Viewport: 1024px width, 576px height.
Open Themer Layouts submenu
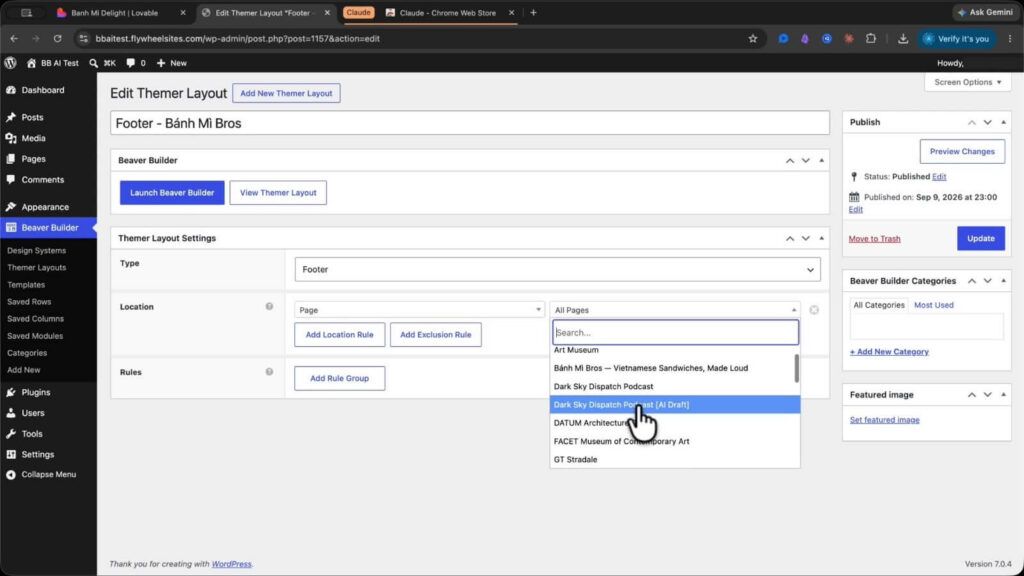click(37, 267)
